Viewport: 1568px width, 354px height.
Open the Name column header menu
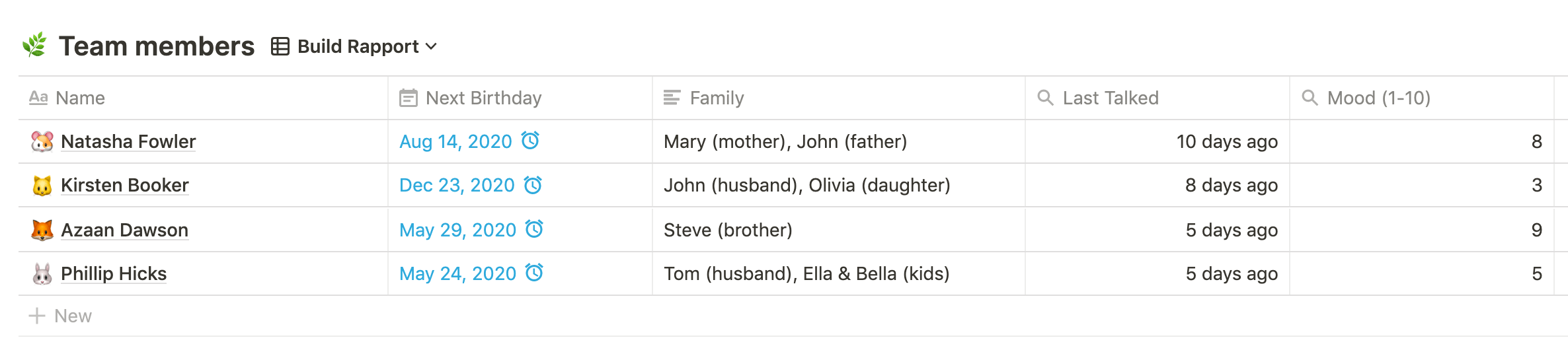tap(203, 98)
